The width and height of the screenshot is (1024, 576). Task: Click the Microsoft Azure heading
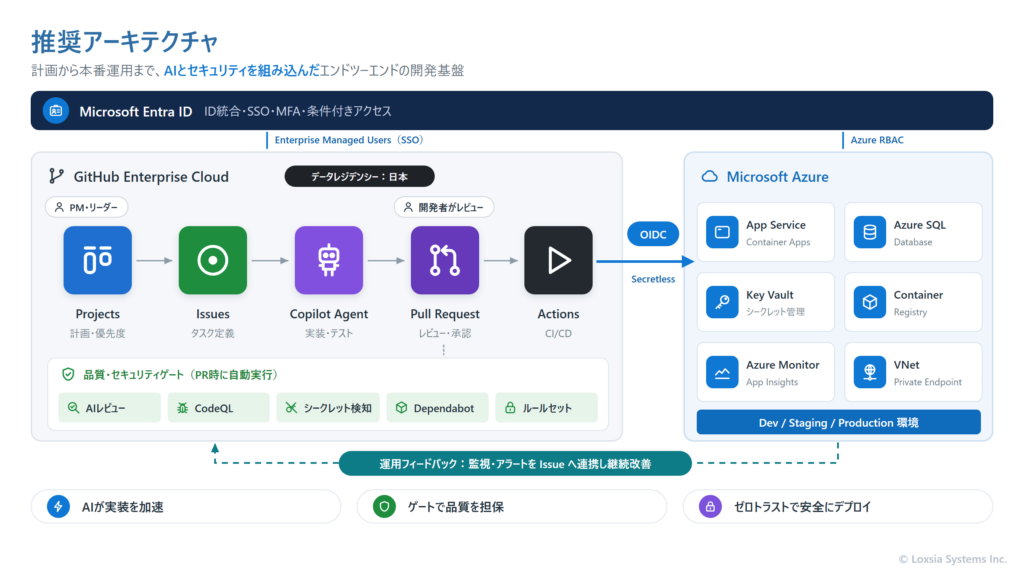coord(778,176)
